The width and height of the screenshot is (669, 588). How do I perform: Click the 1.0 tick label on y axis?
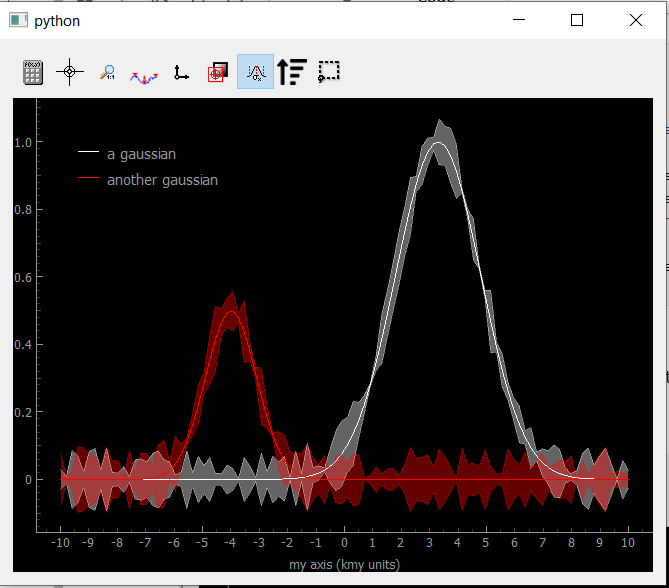pyautogui.click(x=23, y=143)
